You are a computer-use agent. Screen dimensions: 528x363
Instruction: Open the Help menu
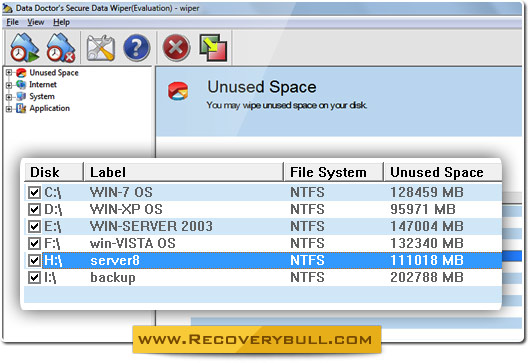click(62, 22)
